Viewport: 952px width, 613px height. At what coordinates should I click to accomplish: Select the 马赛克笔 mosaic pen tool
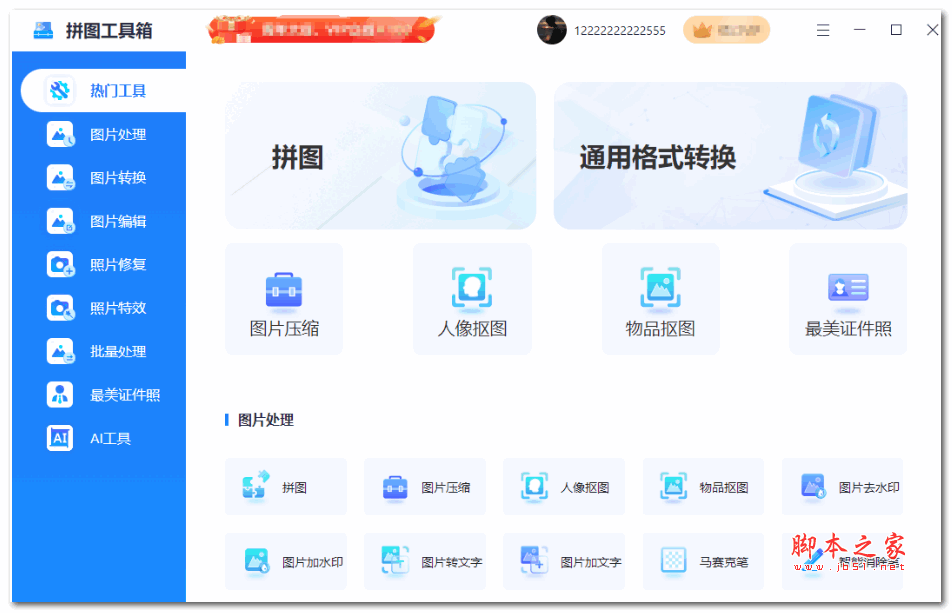pyautogui.click(x=703, y=561)
